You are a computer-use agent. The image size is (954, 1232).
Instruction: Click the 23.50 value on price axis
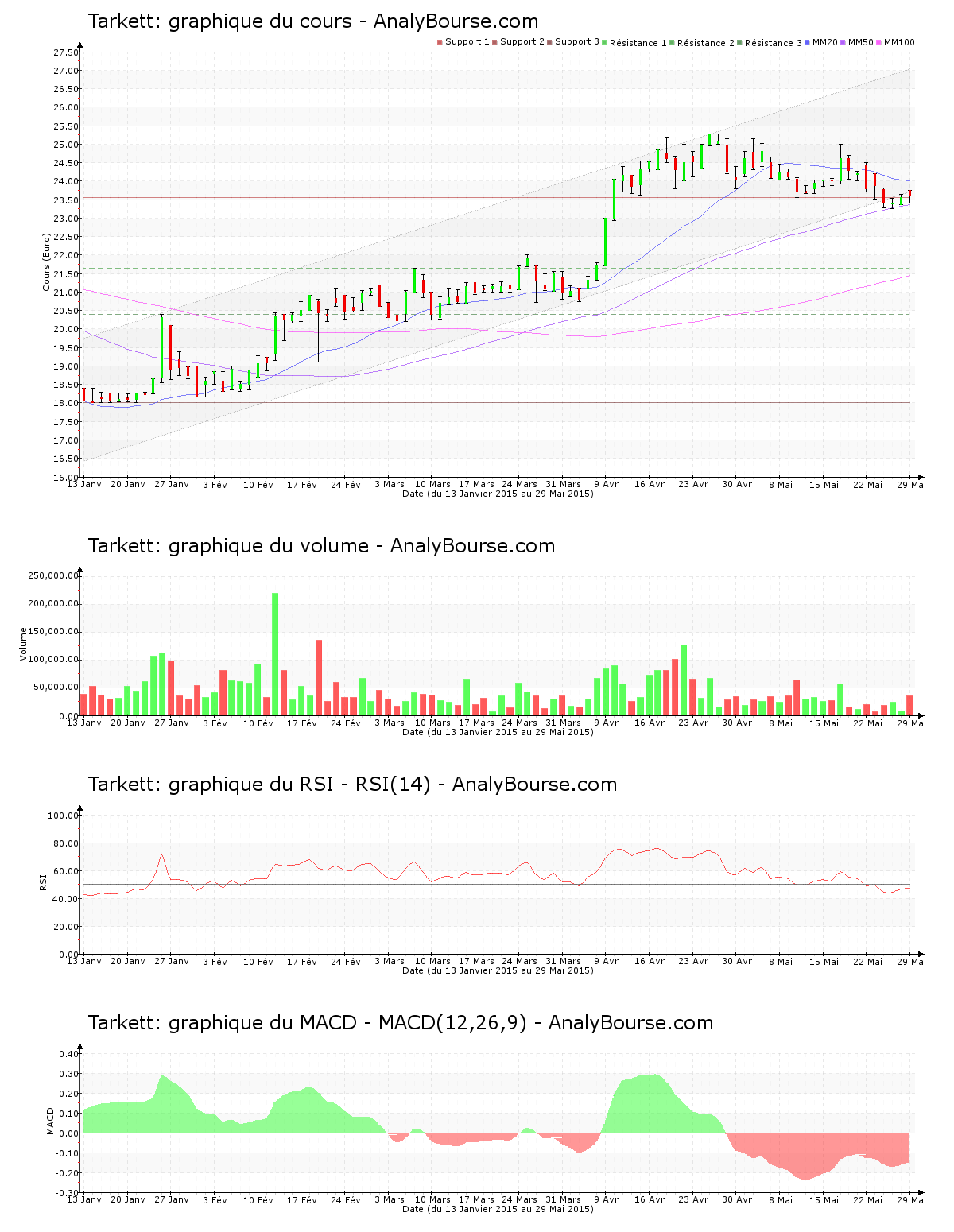pyautogui.click(x=66, y=200)
